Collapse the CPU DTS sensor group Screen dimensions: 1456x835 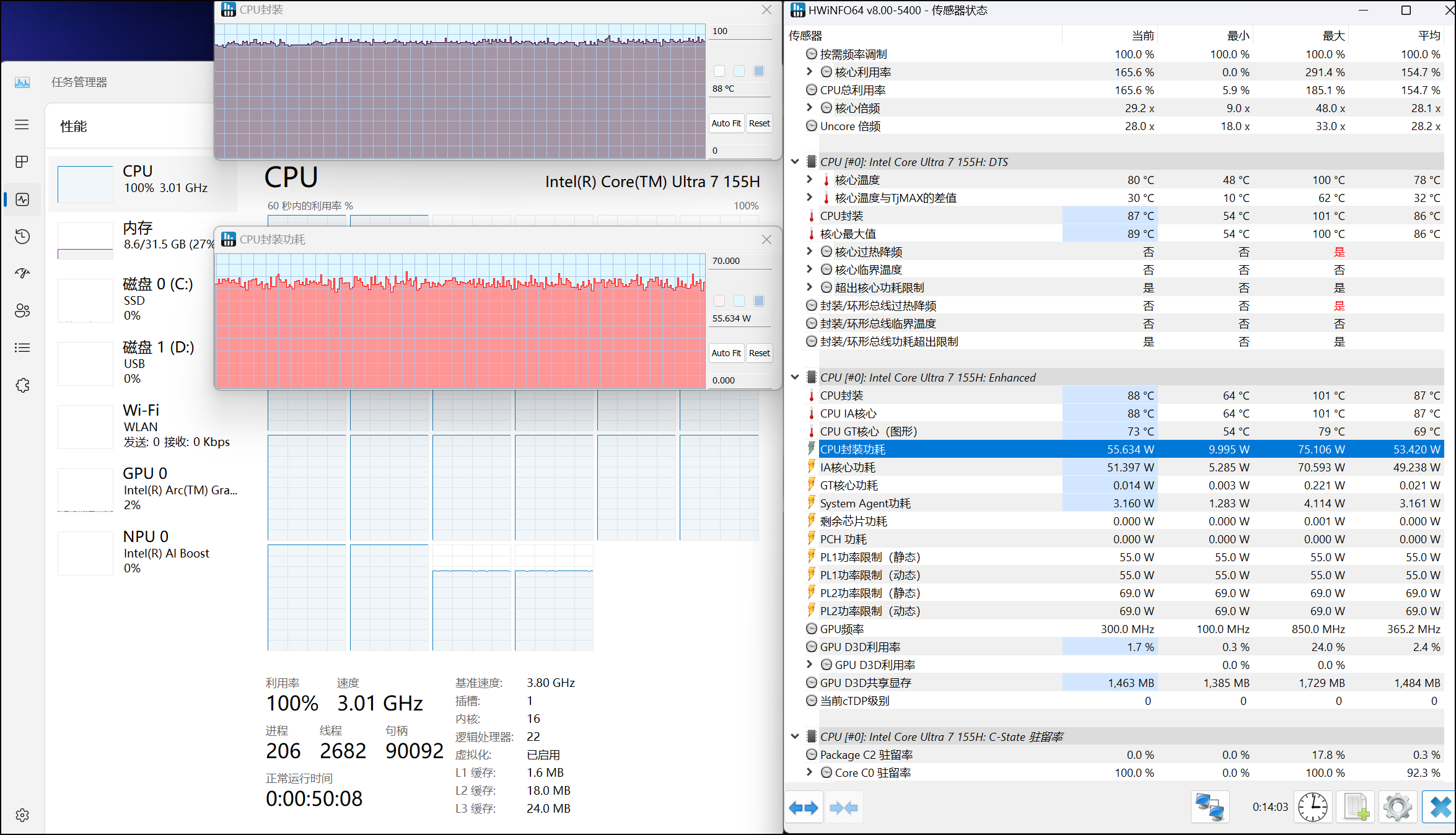pos(795,162)
